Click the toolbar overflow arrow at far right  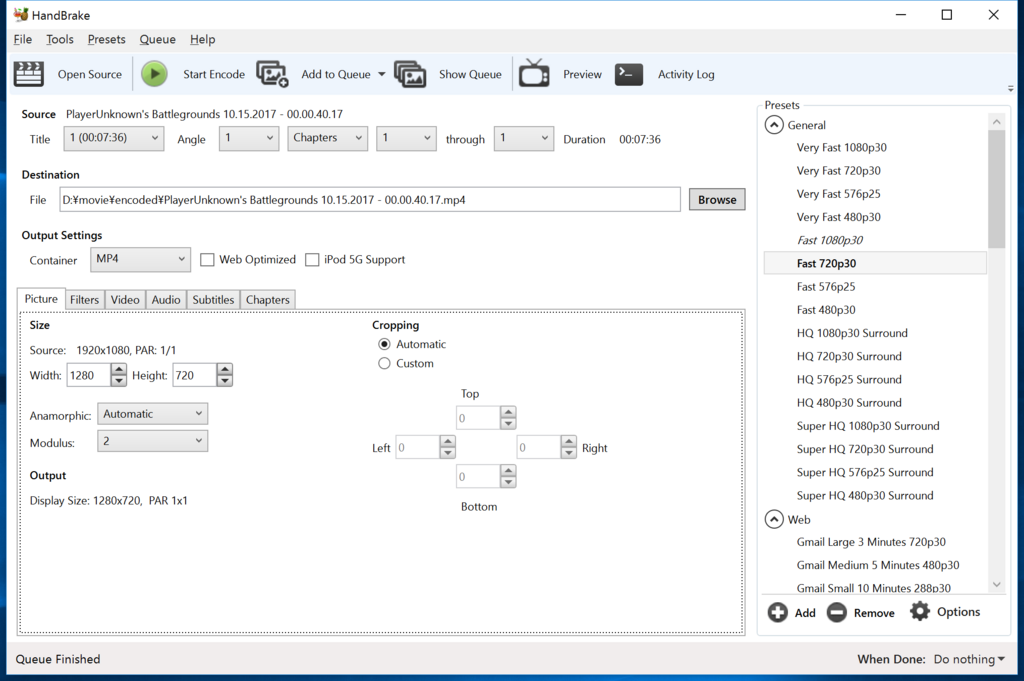(1010, 88)
